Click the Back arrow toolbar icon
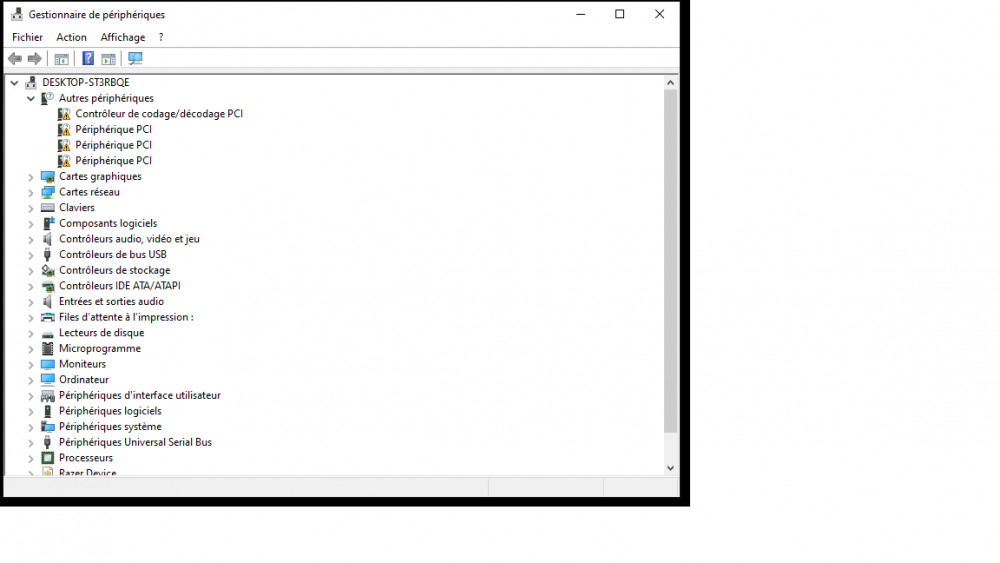Screen dimensions: 1000x563 coord(15,59)
